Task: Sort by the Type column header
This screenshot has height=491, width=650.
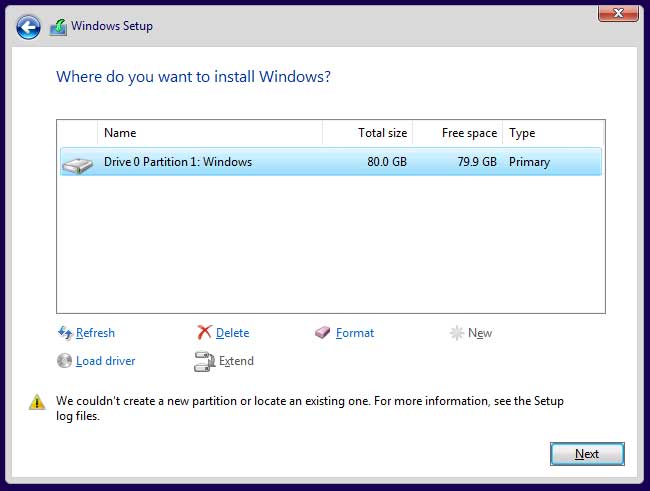Action: tap(553, 133)
